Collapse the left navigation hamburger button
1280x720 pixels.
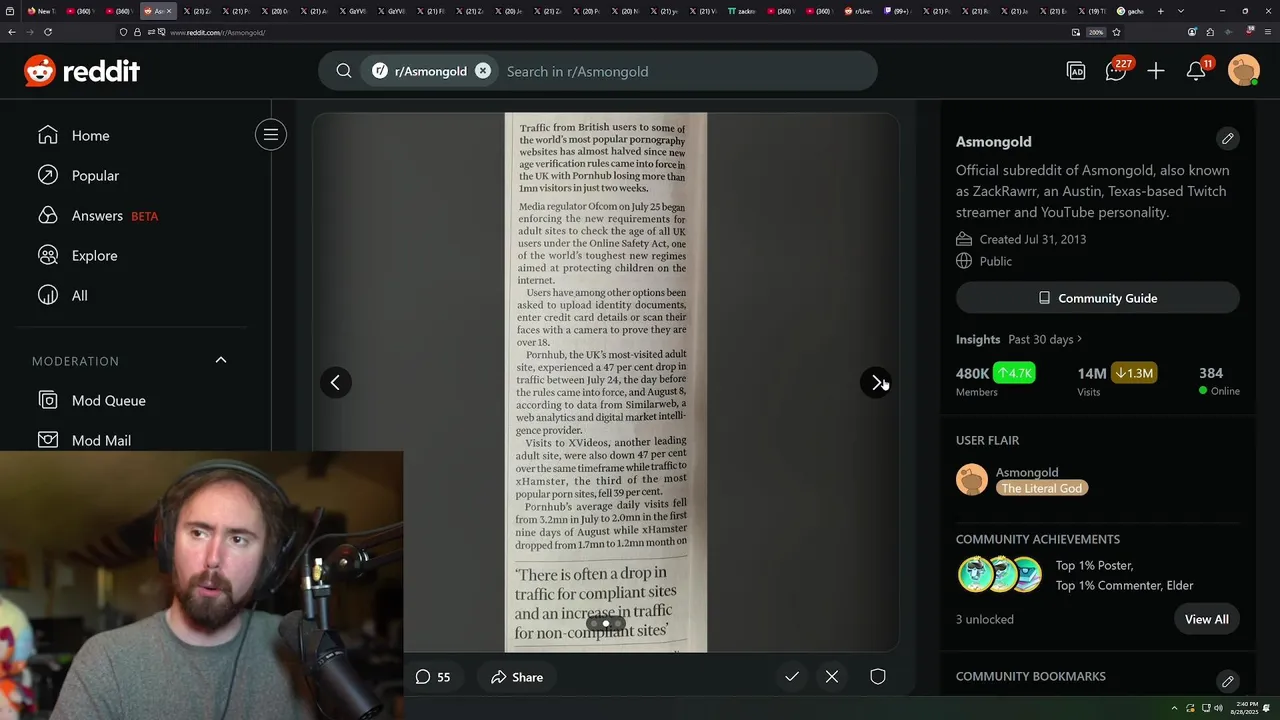tap(271, 135)
